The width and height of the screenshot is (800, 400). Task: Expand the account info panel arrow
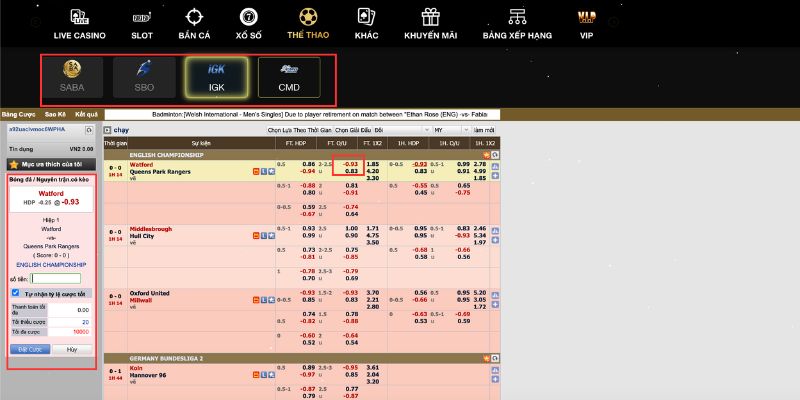[x=89, y=130]
